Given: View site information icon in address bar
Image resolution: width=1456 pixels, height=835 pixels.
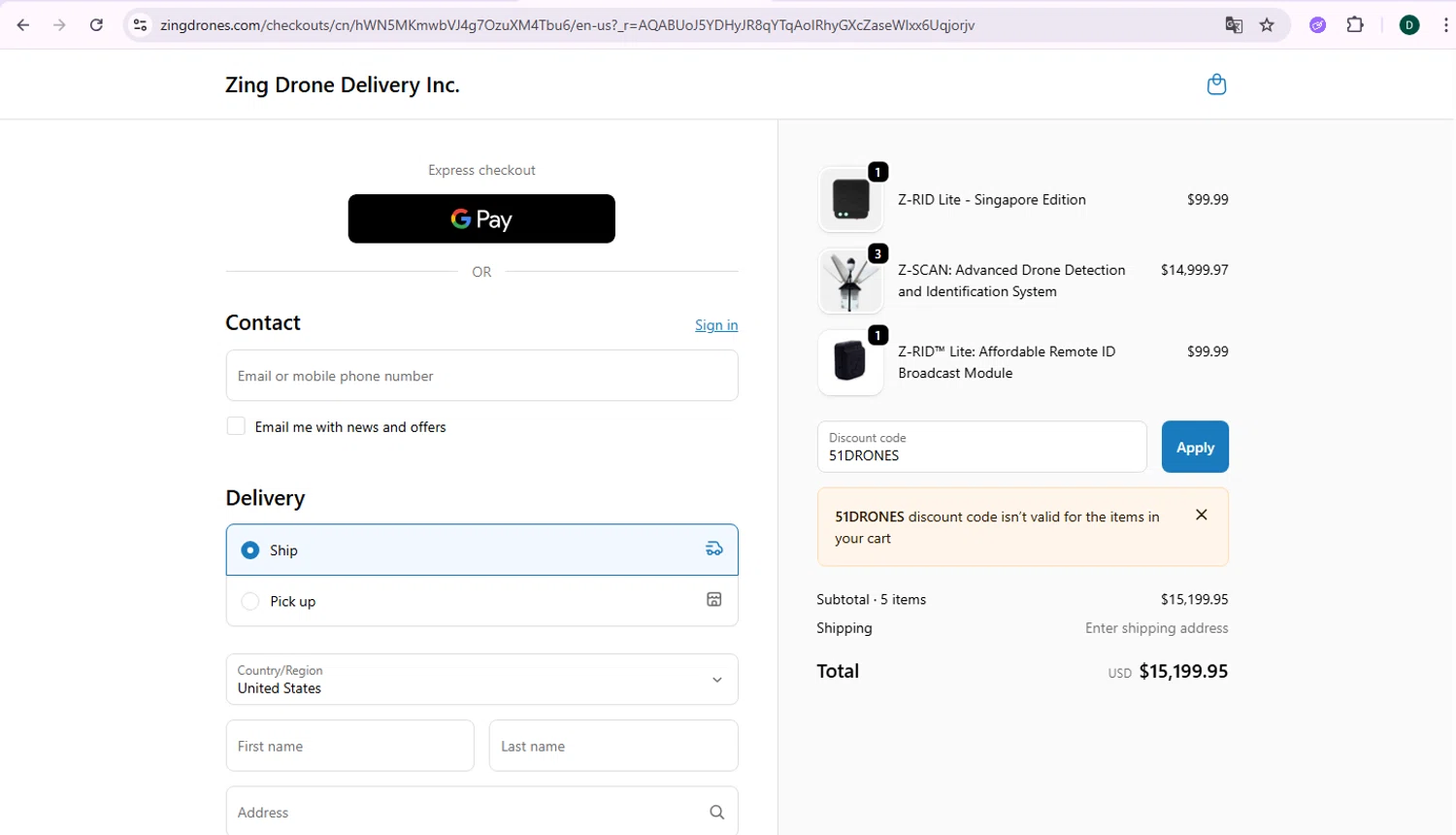Looking at the screenshot, I should (140, 25).
